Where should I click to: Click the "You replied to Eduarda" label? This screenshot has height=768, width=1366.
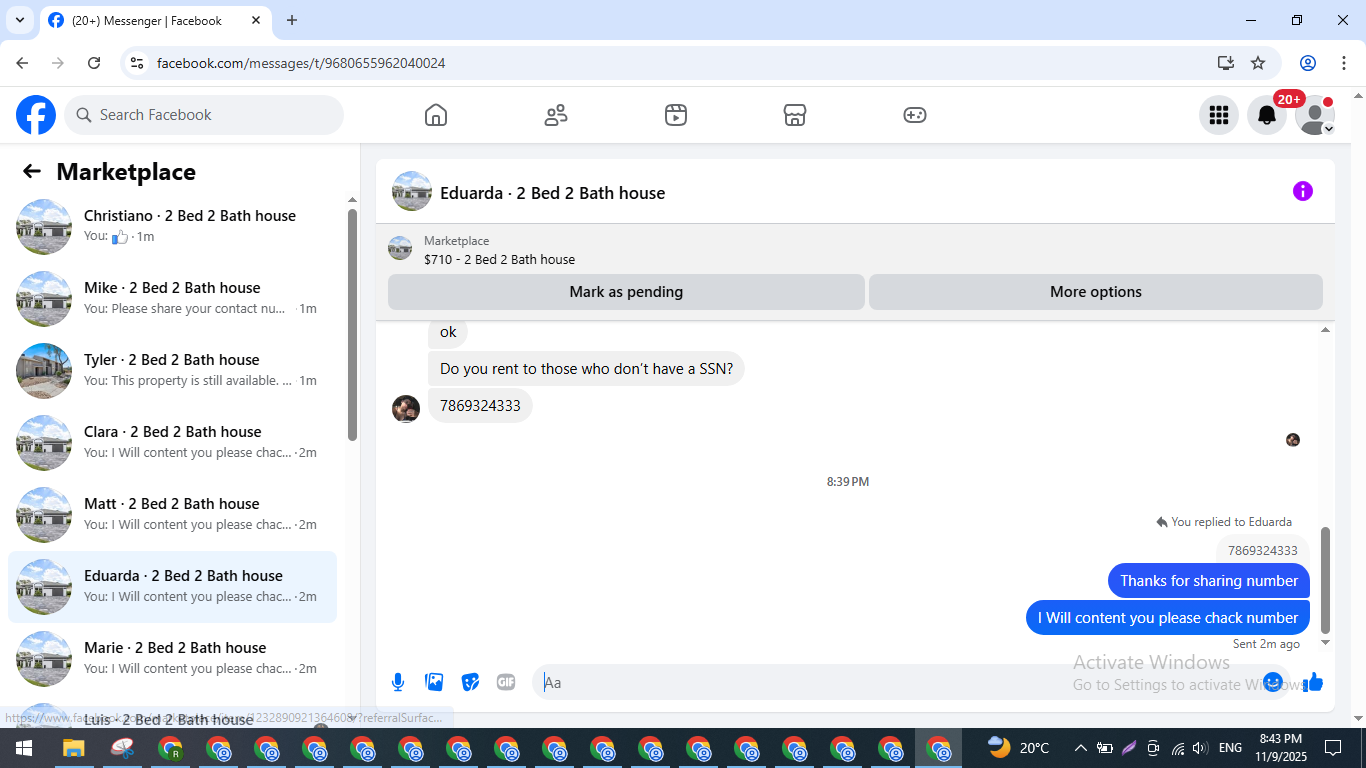click(1224, 522)
